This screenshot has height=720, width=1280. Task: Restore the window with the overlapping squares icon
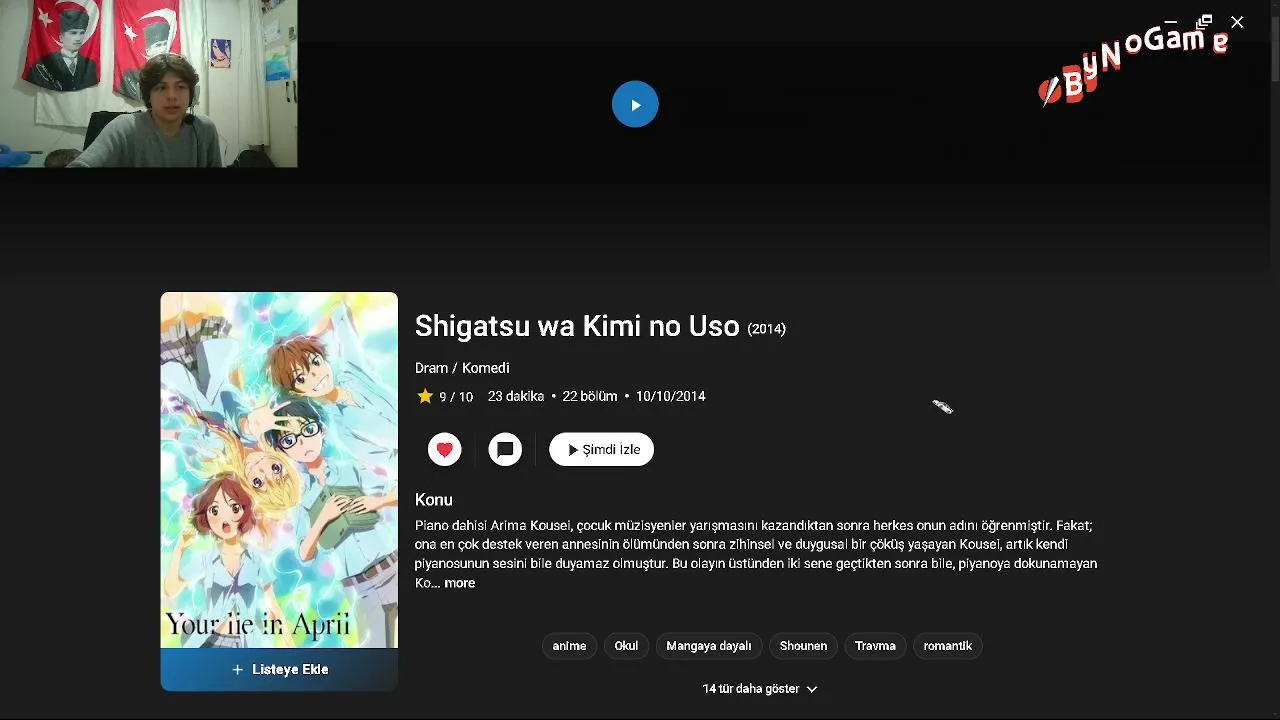[1205, 22]
